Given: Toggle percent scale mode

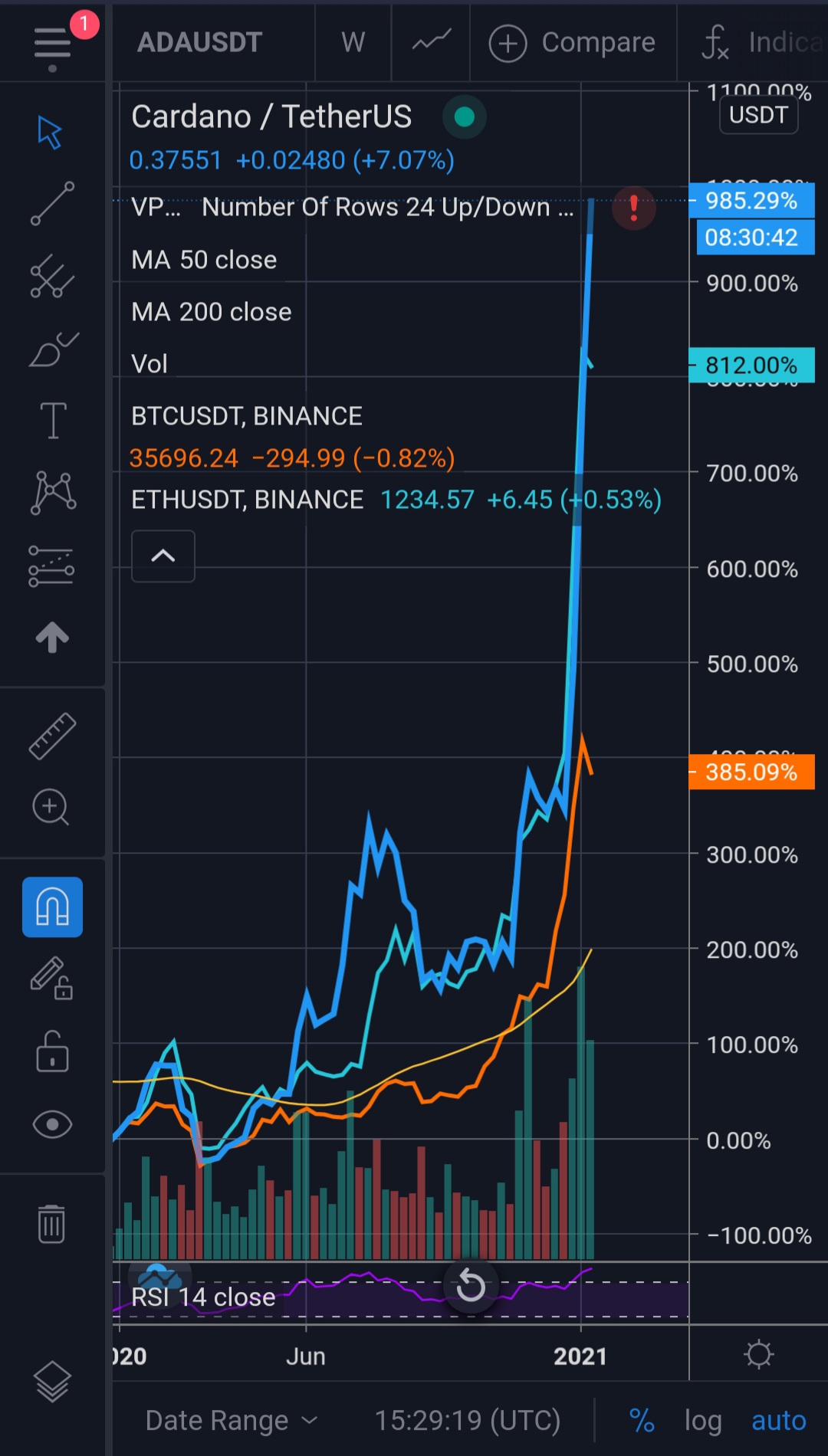Looking at the screenshot, I should (642, 1421).
